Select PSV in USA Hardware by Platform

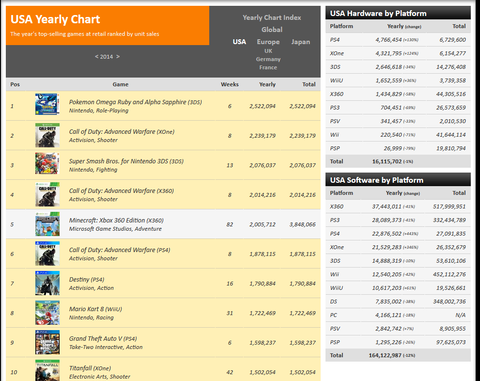[335, 121]
